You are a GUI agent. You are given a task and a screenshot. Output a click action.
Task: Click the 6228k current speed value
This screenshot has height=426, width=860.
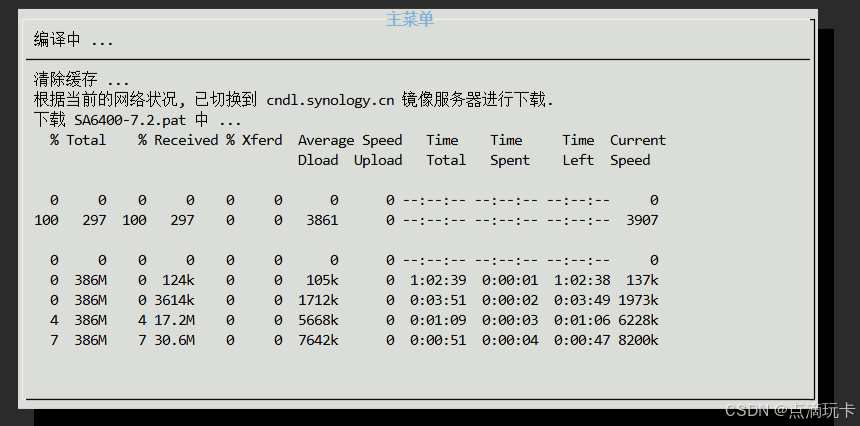[x=638, y=320]
